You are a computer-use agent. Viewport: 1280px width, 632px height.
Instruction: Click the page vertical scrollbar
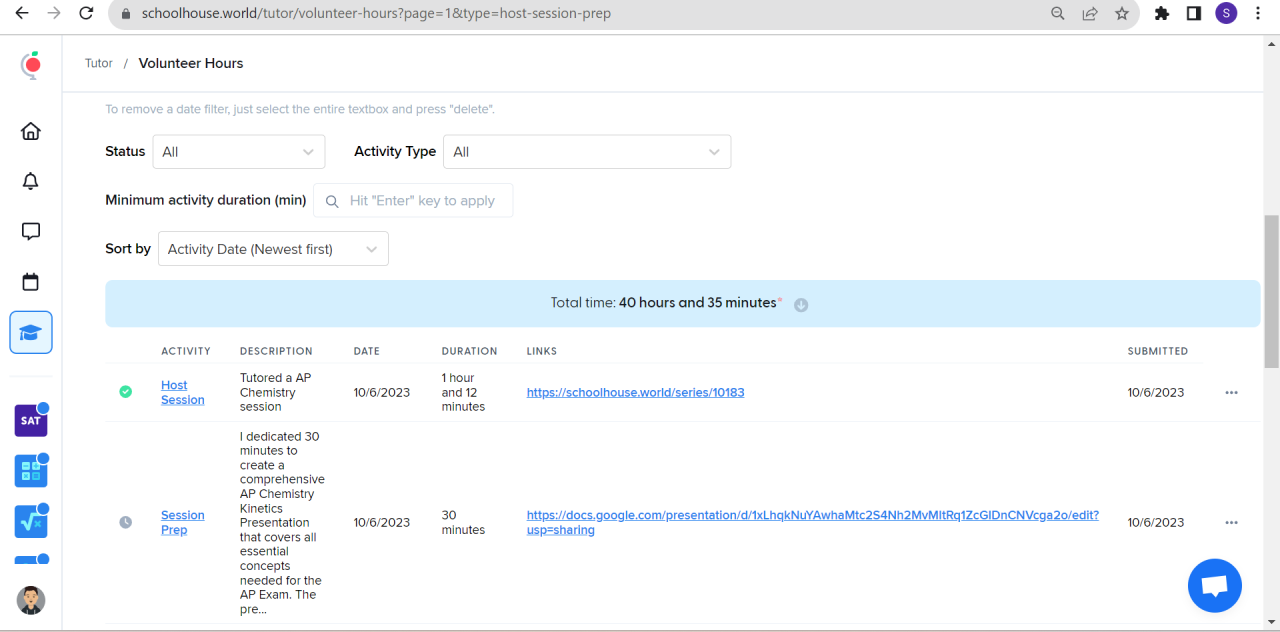(x=1272, y=291)
